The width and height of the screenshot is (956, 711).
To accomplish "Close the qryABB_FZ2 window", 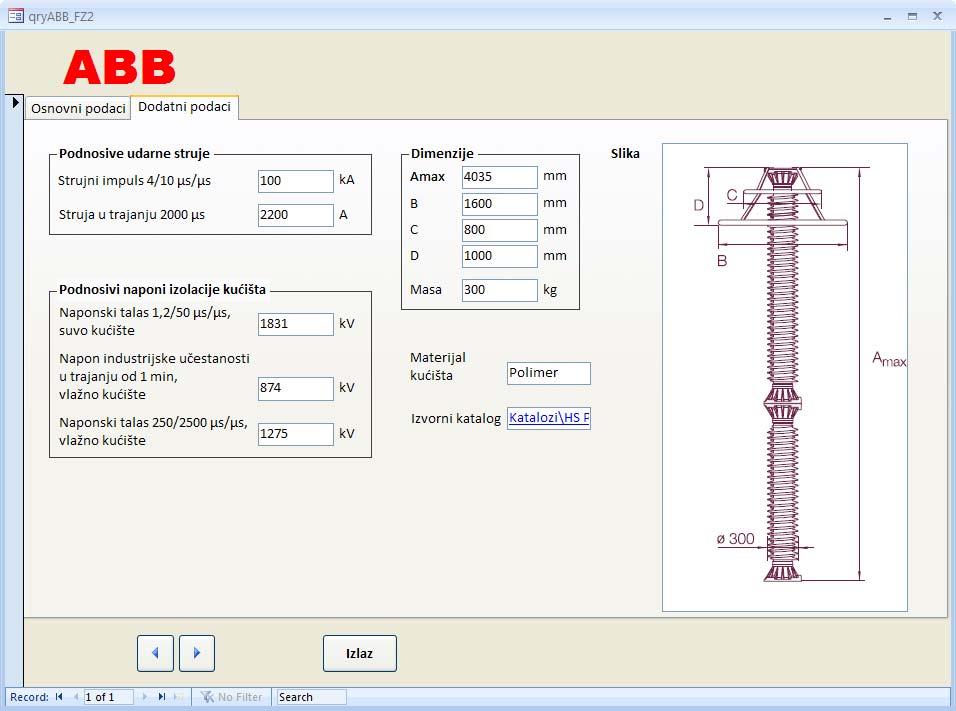I will click(938, 16).
